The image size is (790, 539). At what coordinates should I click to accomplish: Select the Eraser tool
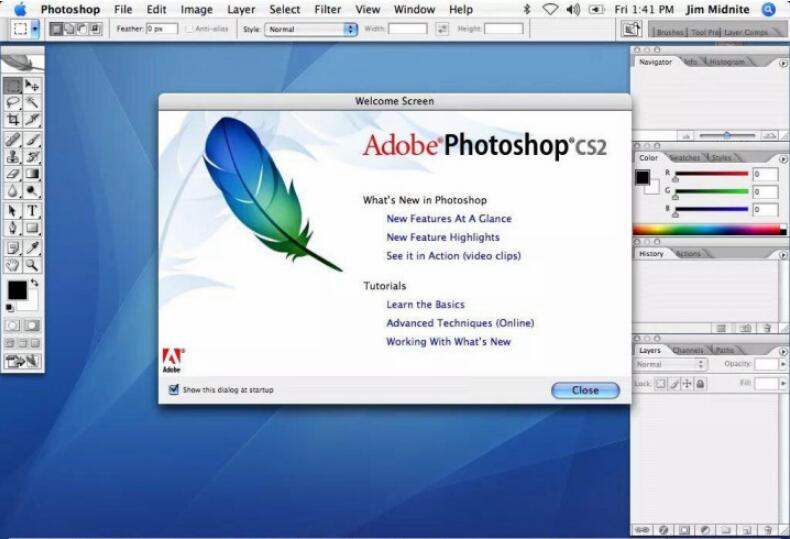point(13,174)
